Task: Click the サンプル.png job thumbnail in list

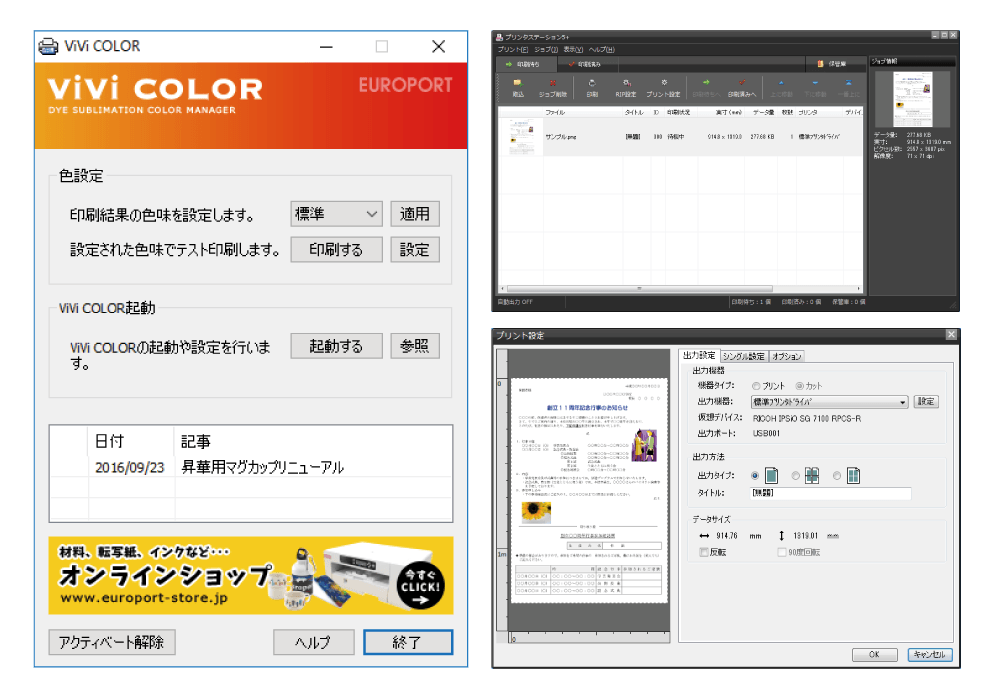Action: coord(521,137)
